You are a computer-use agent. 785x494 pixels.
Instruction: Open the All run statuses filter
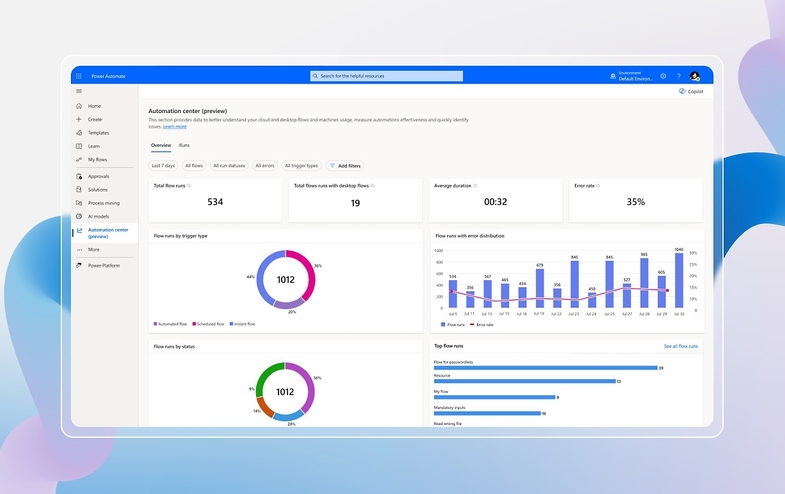[229, 166]
